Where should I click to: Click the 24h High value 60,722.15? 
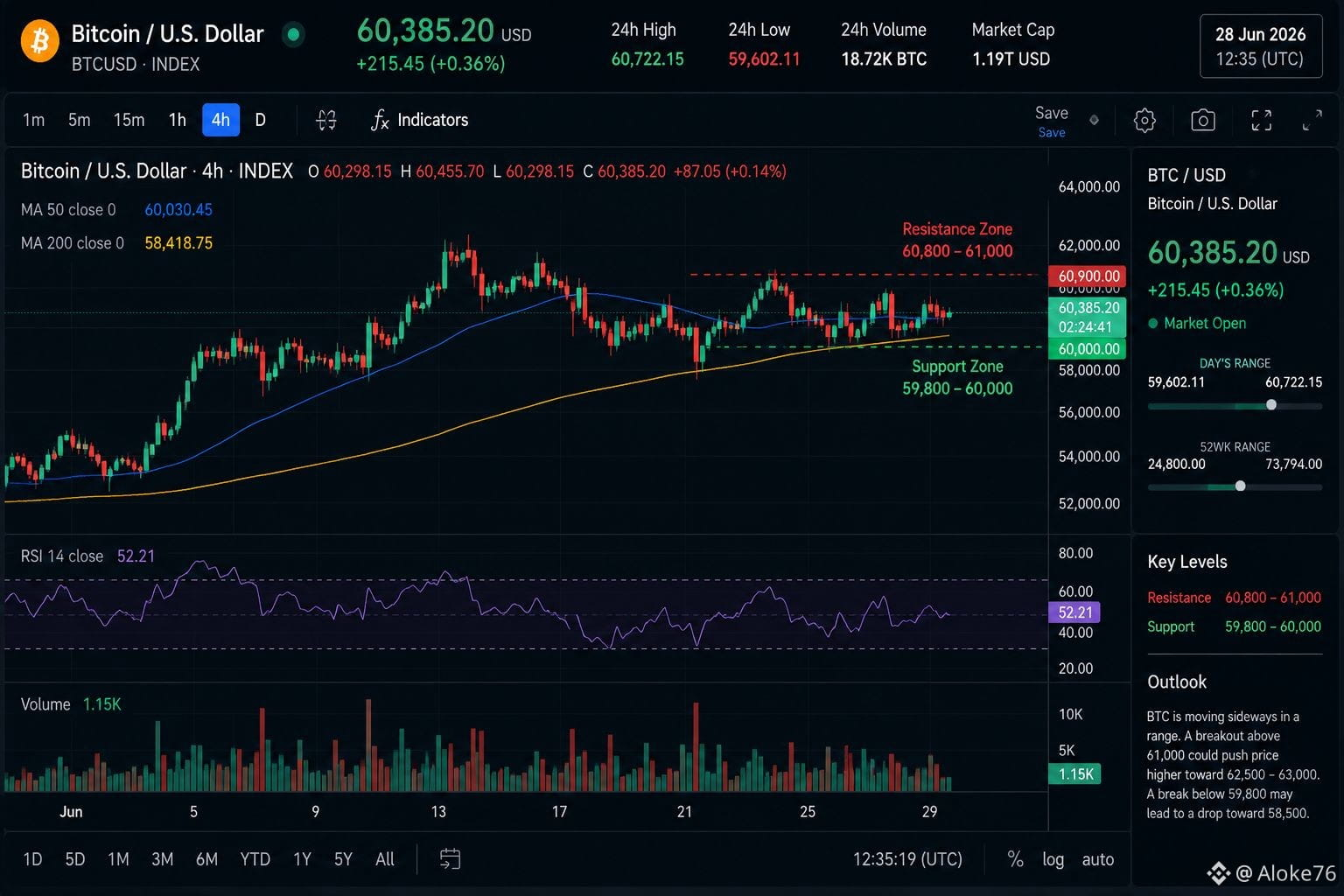pyautogui.click(x=647, y=59)
